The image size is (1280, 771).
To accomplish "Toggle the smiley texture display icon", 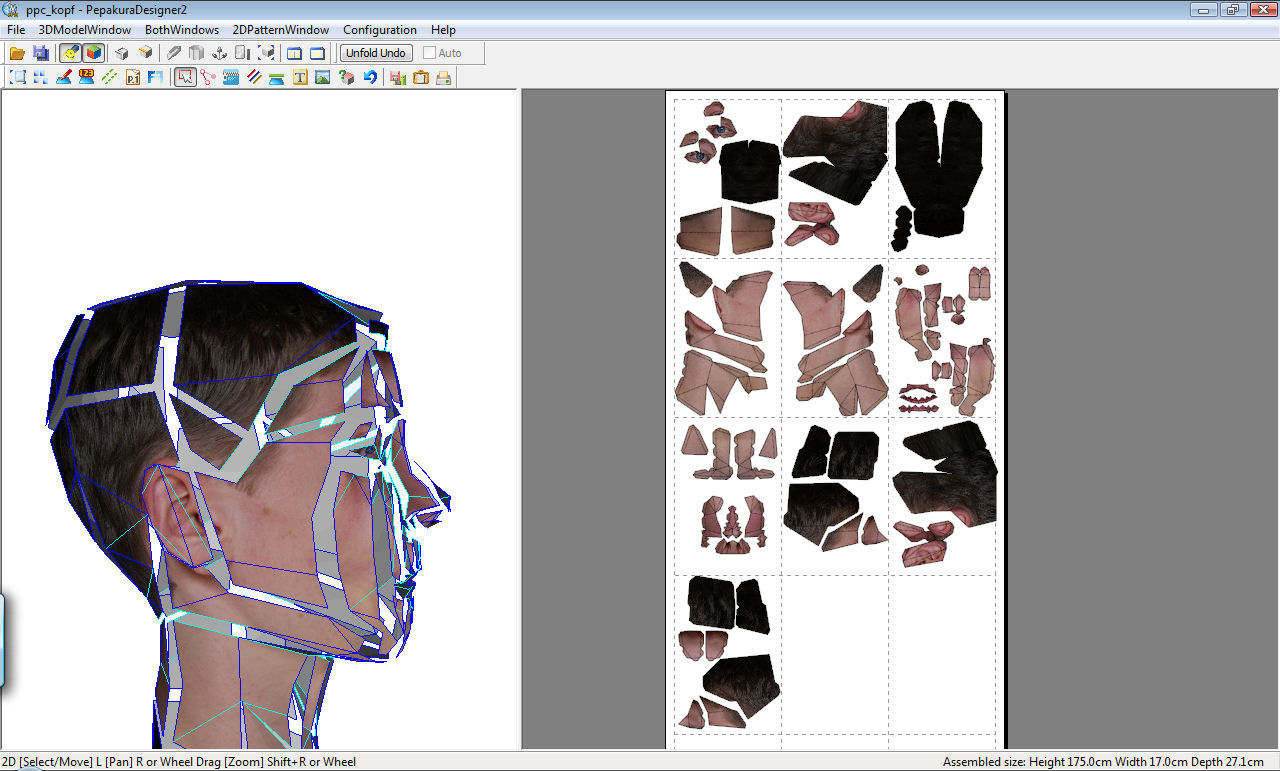I will (70, 53).
